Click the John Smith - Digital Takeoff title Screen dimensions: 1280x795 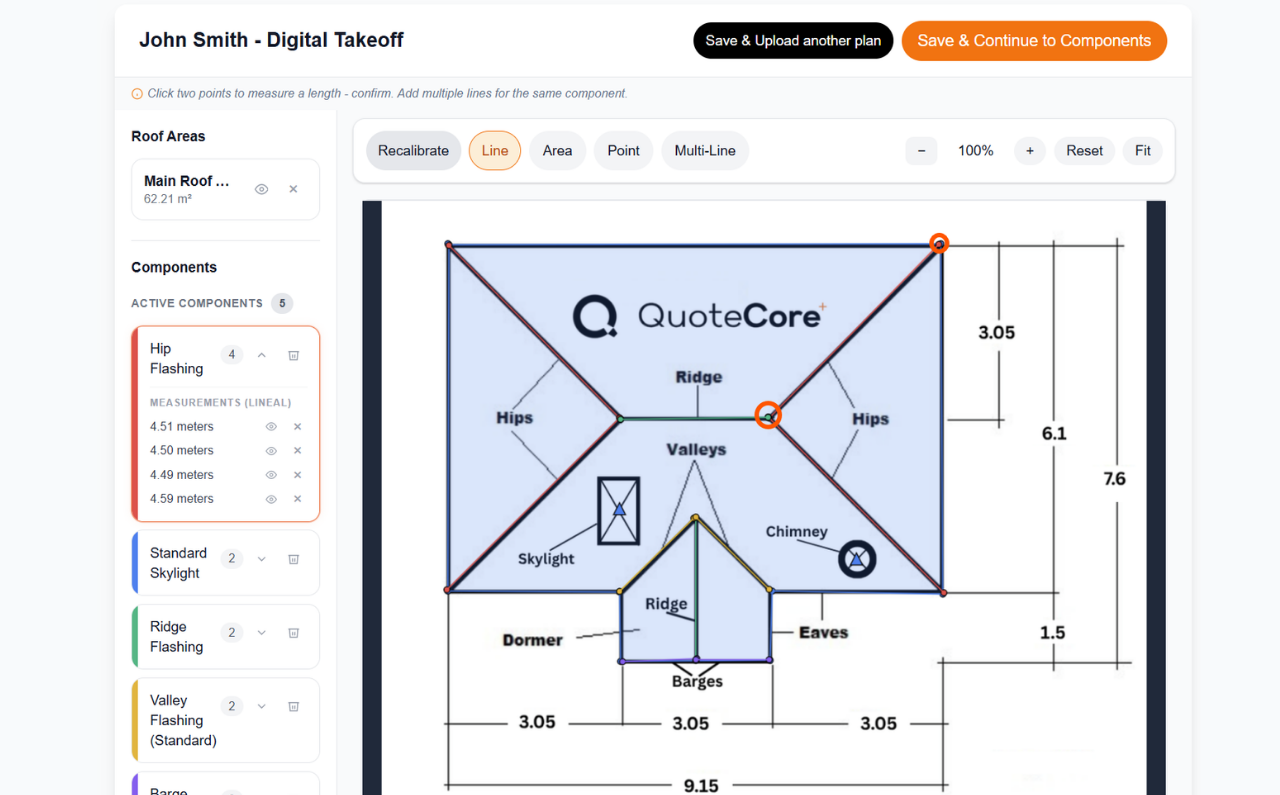[271, 40]
